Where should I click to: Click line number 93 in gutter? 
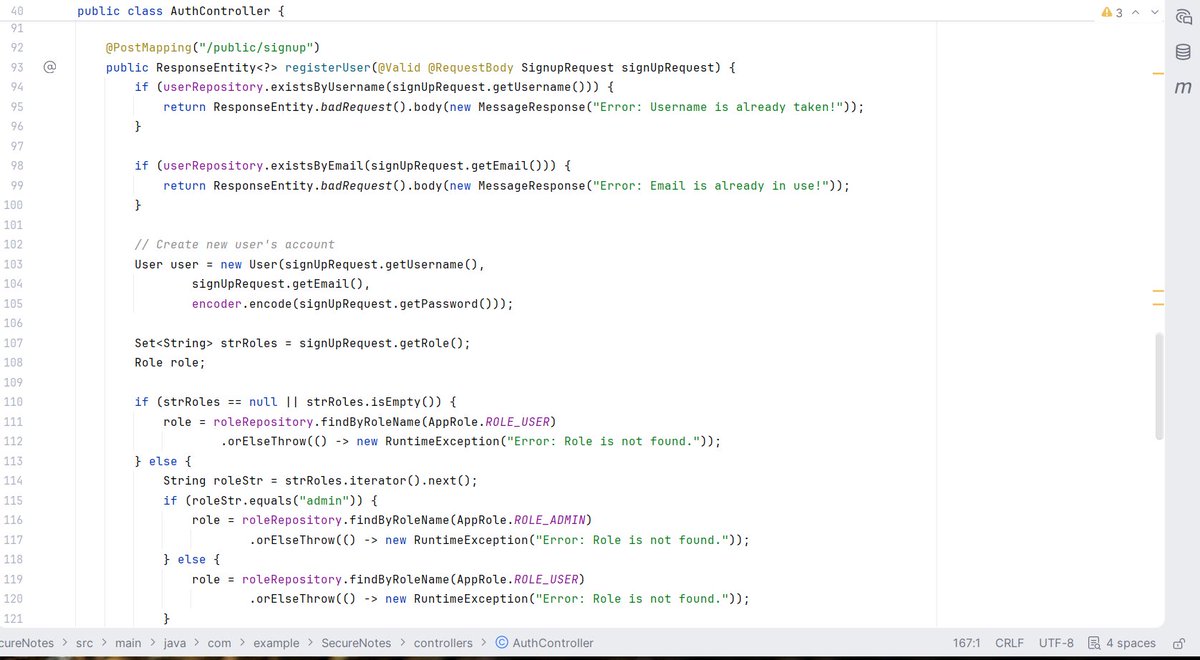(x=16, y=68)
